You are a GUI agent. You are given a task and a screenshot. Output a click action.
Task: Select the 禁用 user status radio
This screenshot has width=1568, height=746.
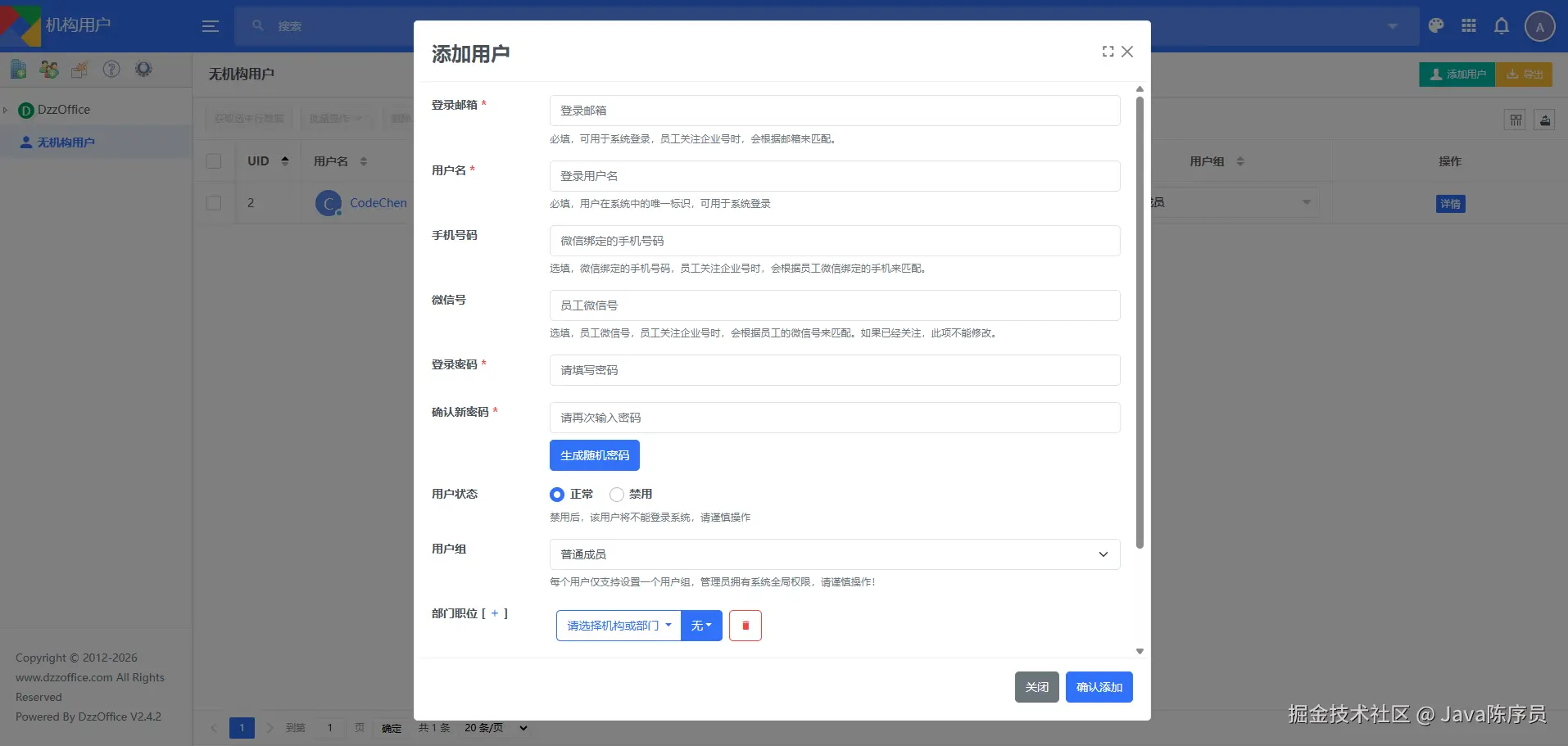(617, 495)
